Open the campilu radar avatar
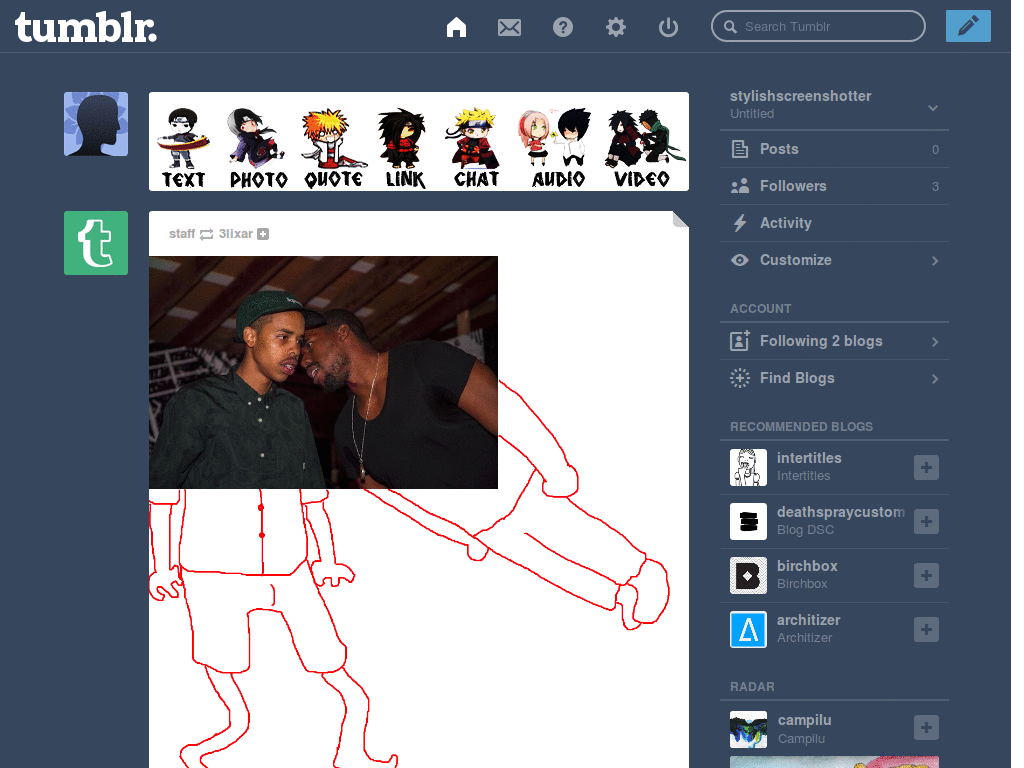 (x=748, y=729)
